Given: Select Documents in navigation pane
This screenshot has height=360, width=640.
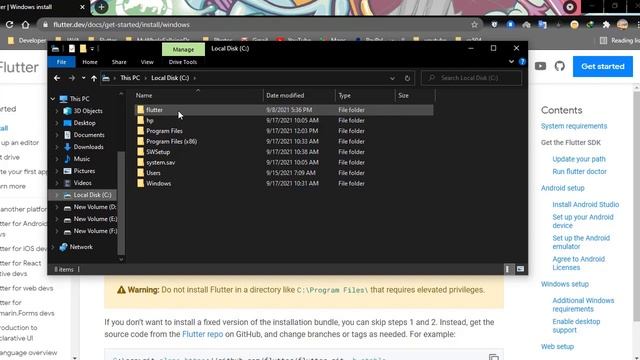Looking at the screenshot, I should click(x=89, y=135).
